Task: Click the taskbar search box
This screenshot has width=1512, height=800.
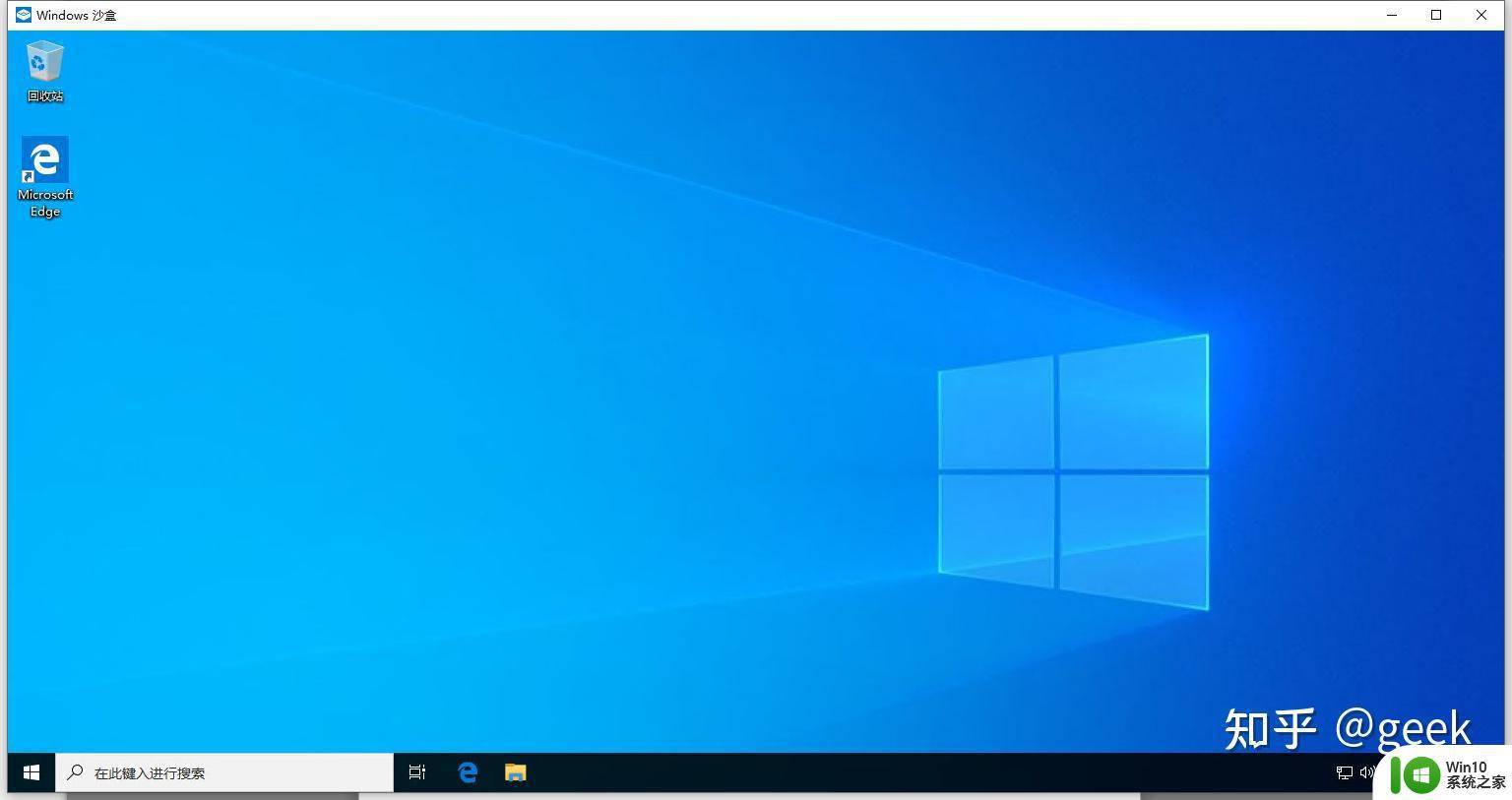Action: pos(224,772)
